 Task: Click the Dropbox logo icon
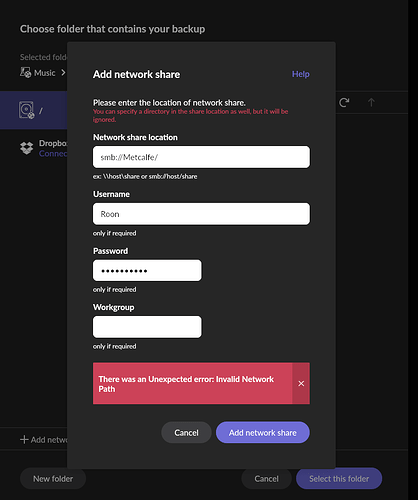(x=27, y=148)
